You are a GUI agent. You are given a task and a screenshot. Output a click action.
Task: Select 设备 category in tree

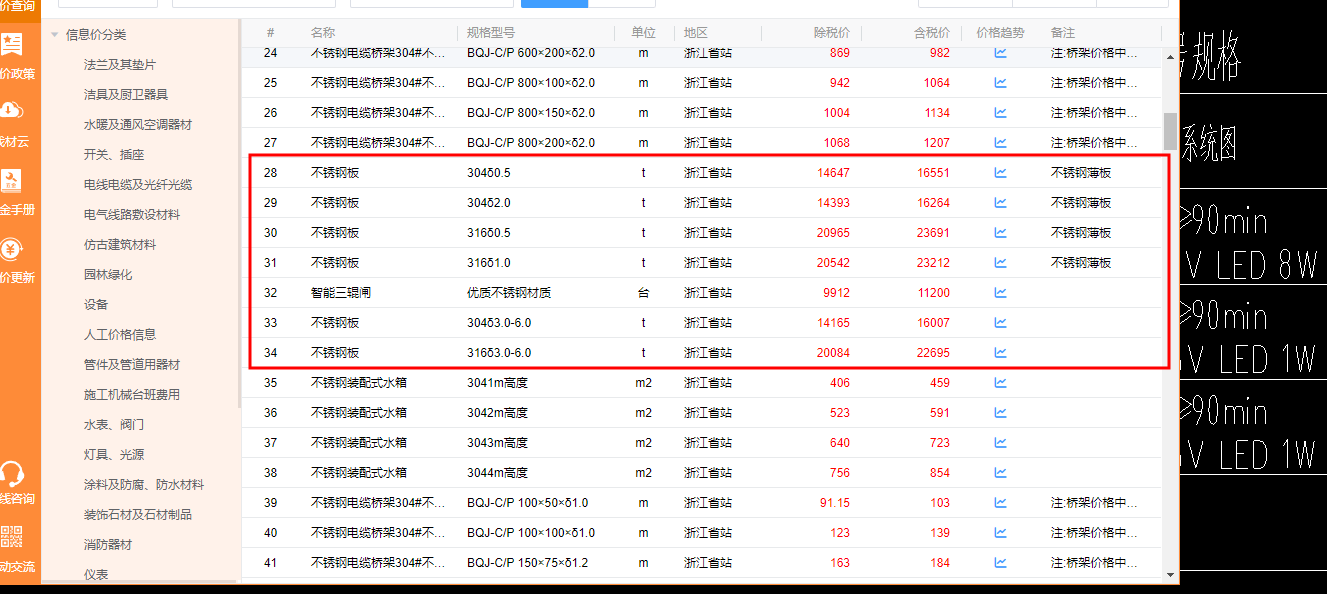(96, 305)
